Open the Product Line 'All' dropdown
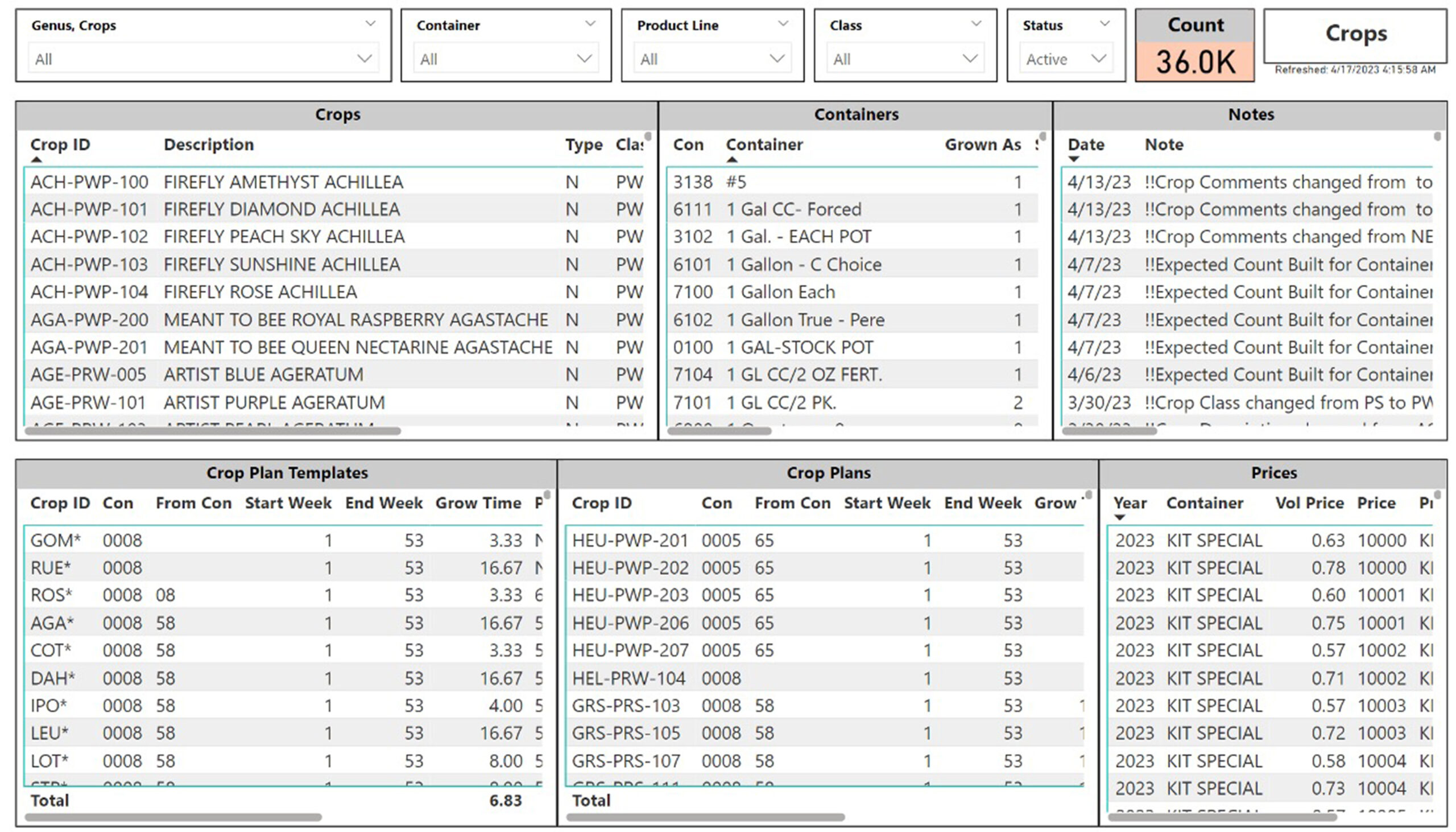 pos(712,59)
